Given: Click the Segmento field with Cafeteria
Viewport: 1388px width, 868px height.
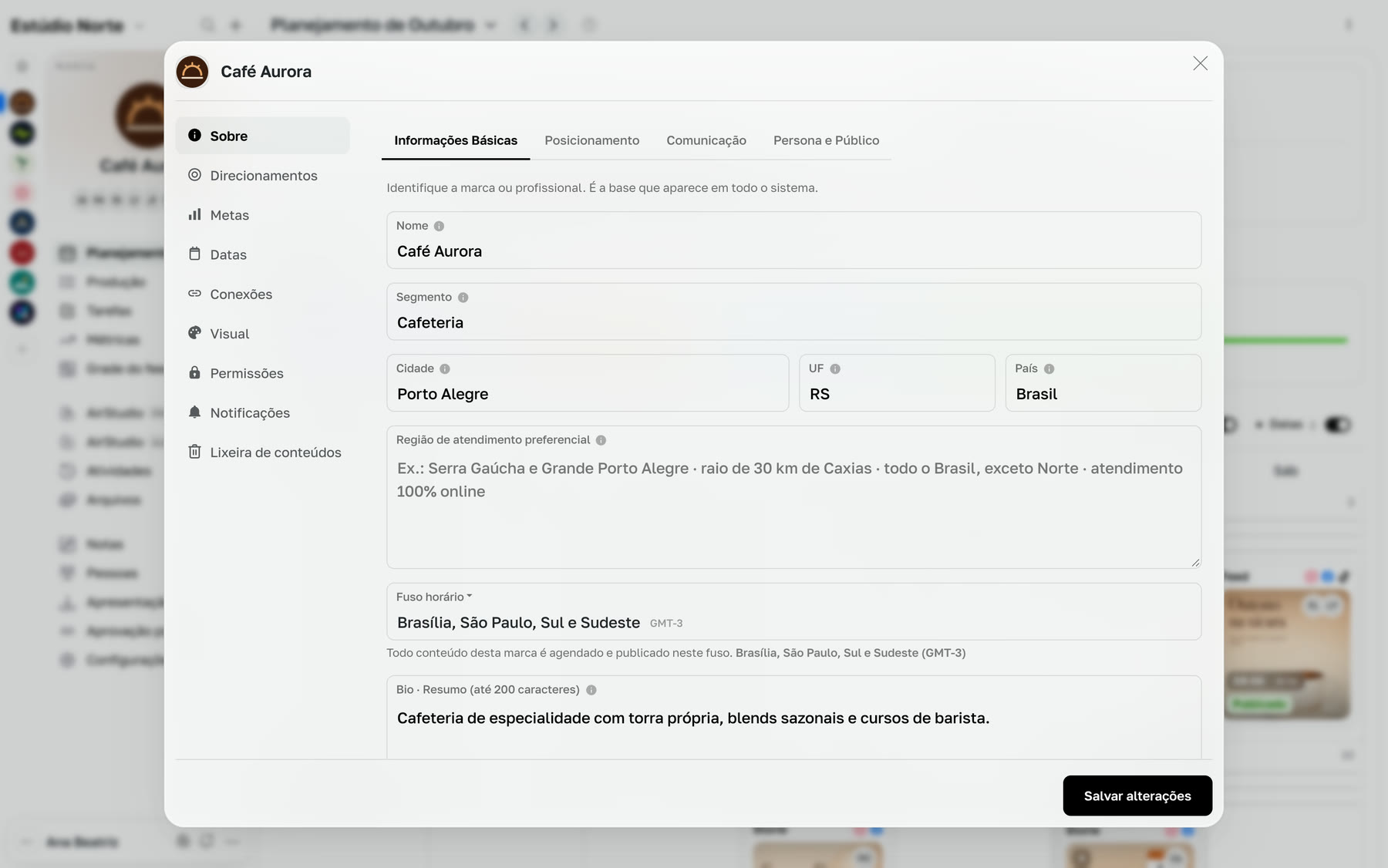Looking at the screenshot, I should (x=793, y=311).
